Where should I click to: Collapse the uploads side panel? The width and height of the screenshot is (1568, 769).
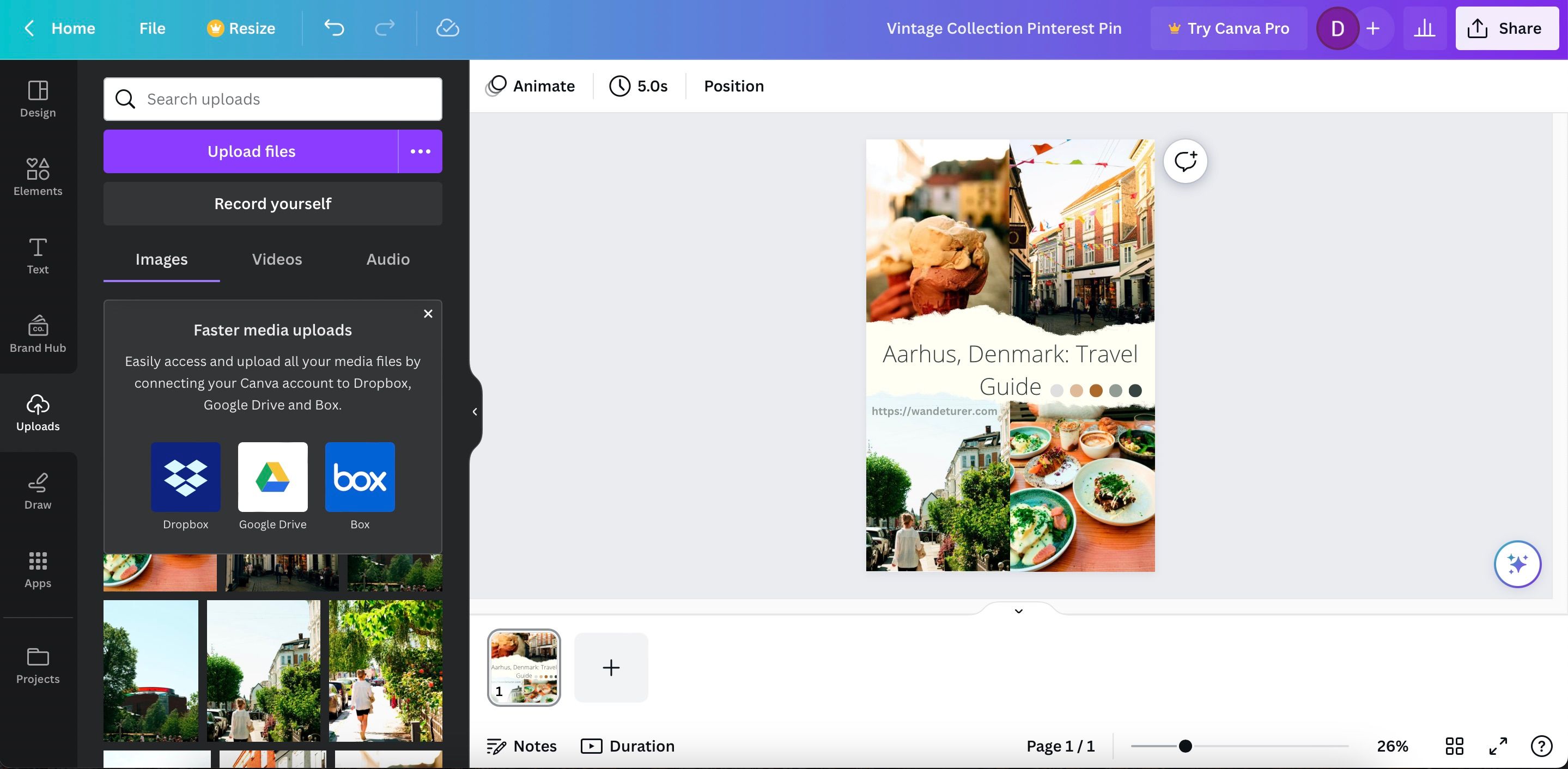pos(475,411)
